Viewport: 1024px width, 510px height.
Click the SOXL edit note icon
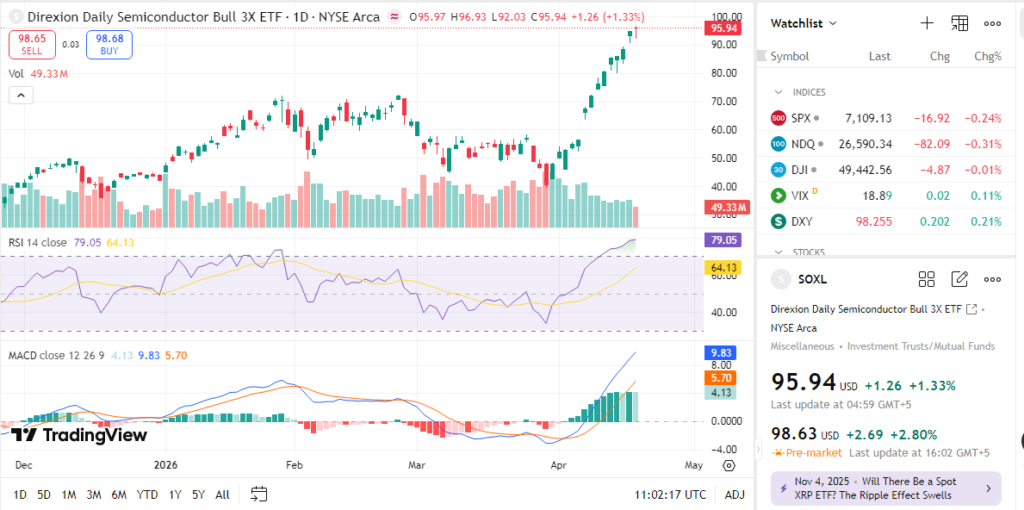(959, 279)
